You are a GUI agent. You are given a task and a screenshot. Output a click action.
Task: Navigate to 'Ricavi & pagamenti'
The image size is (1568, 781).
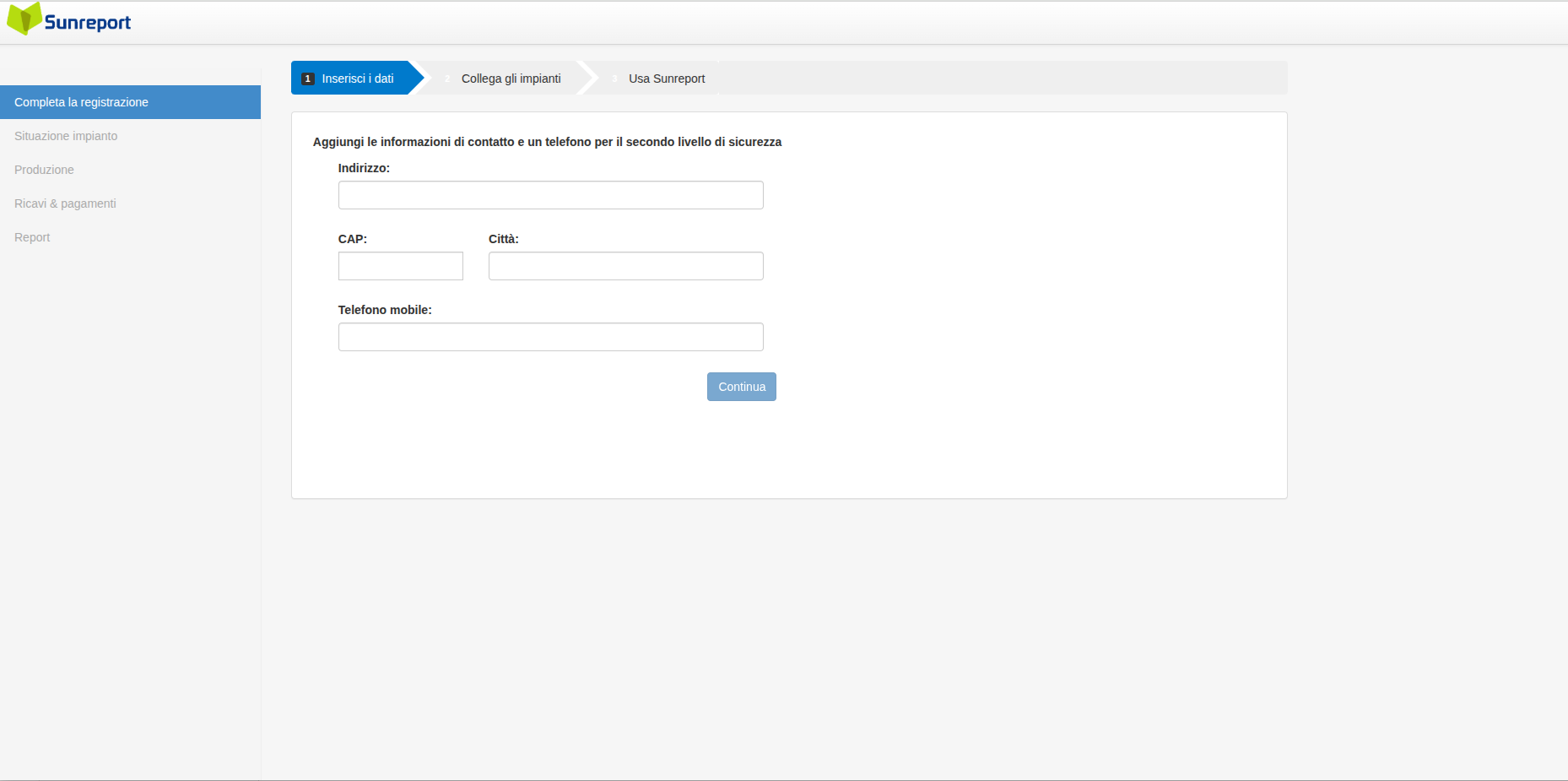[x=65, y=203]
